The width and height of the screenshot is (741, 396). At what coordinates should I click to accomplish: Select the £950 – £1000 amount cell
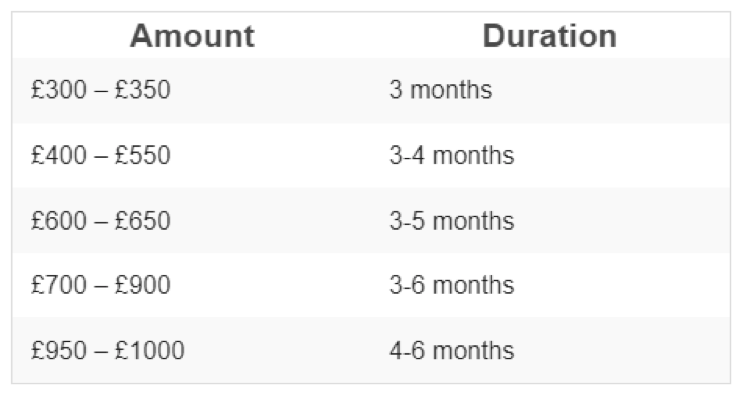[191, 350]
